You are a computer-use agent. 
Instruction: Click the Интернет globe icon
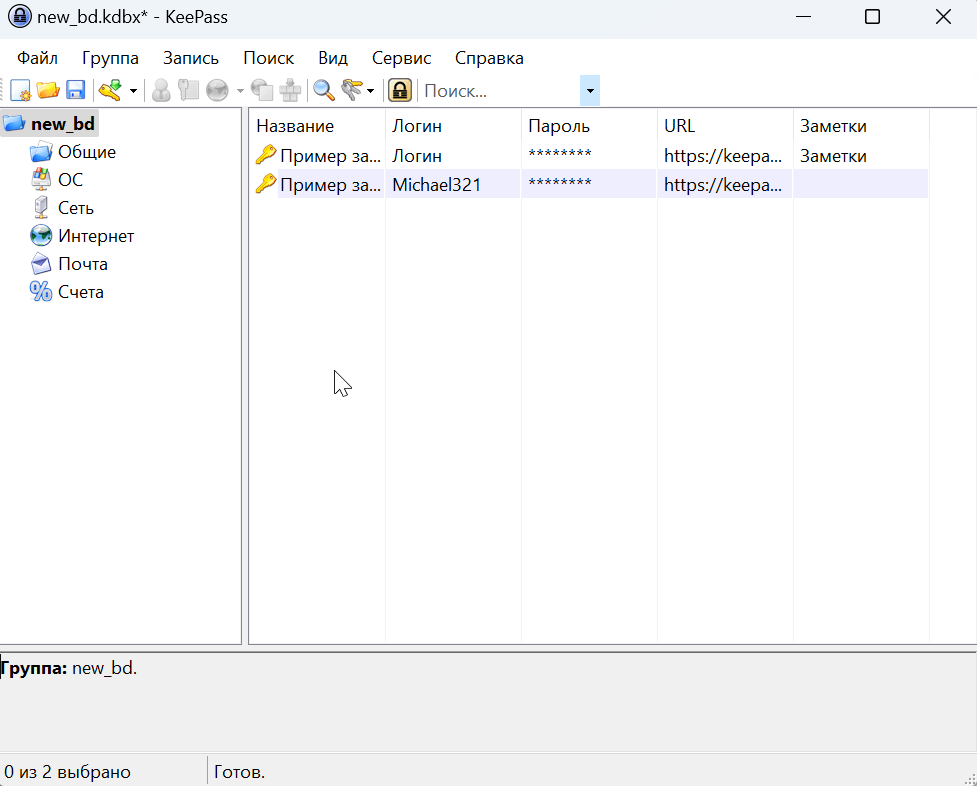(x=41, y=236)
